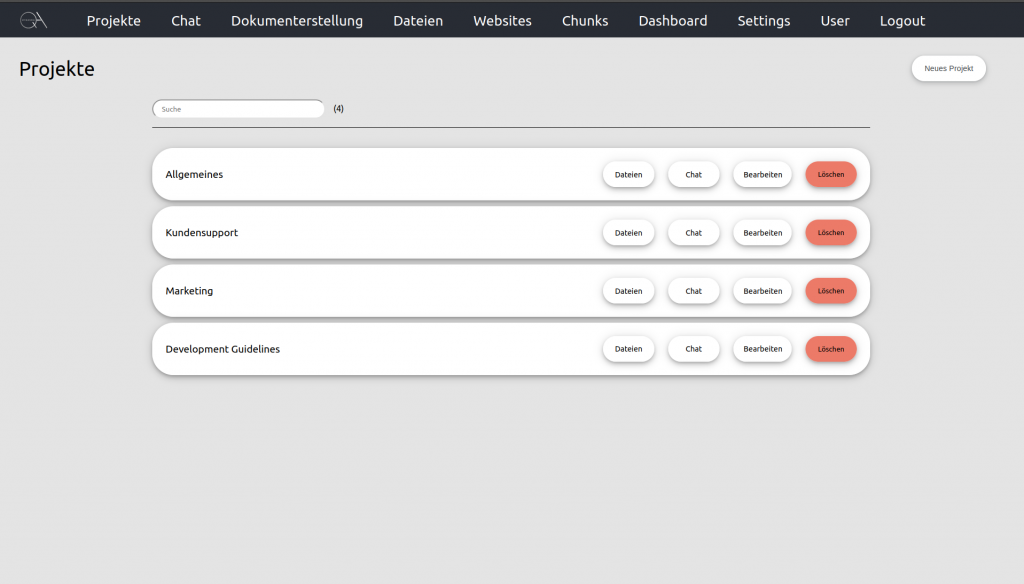Image resolution: width=1024 pixels, height=584 pixels.
Task: Start Chat for Kundensupport project
Action: click(x=693, y=233)
